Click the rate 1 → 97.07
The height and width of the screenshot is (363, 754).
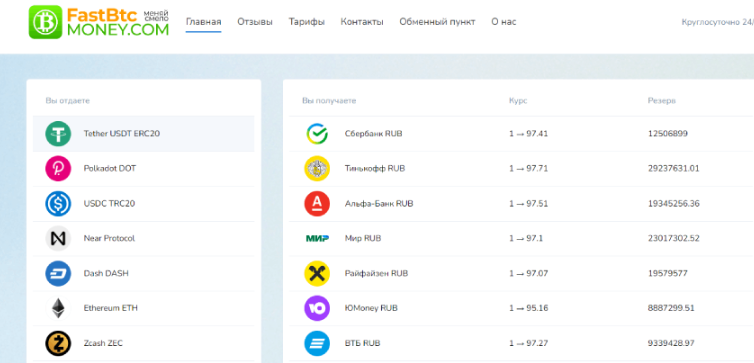[528, 273]
